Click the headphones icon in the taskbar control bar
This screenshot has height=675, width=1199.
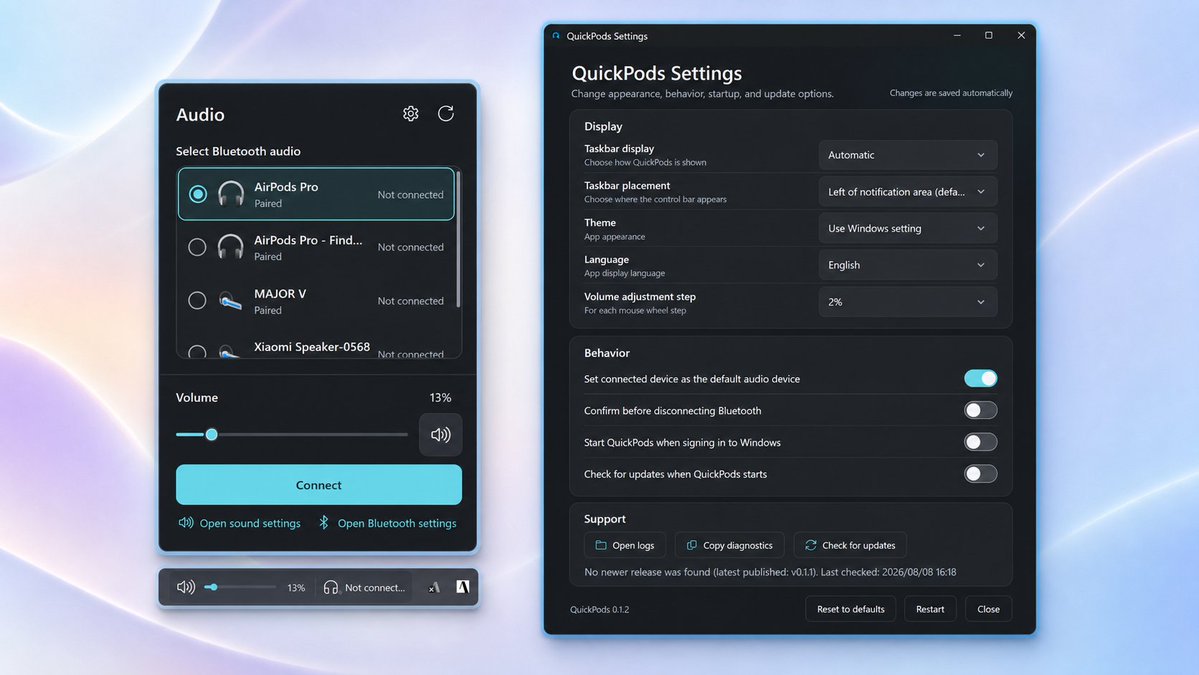pos(330,587)
